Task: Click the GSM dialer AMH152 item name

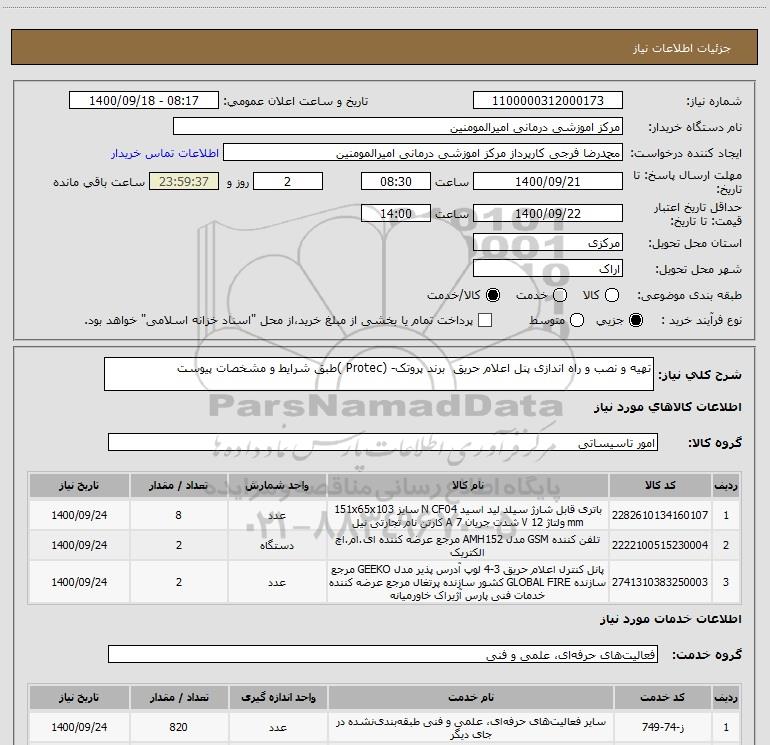Action: pyautogui.click(x=468, y=545)
